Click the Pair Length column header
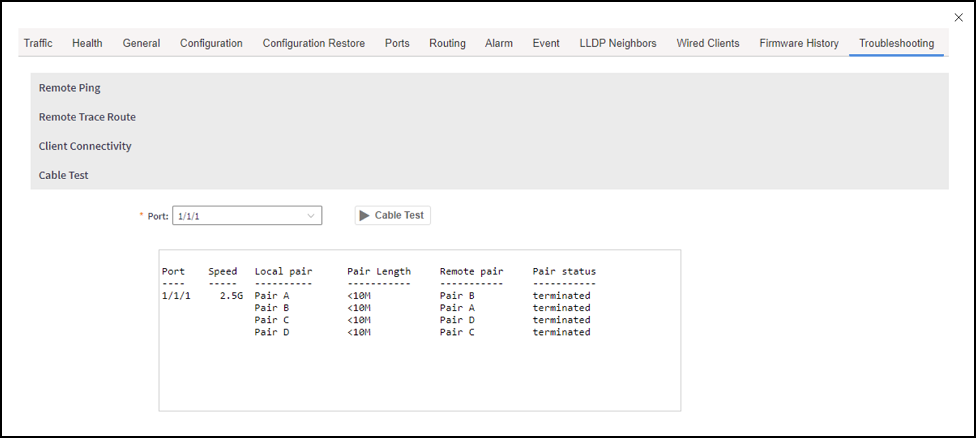 pyautogui.click(x=379, y=271)
